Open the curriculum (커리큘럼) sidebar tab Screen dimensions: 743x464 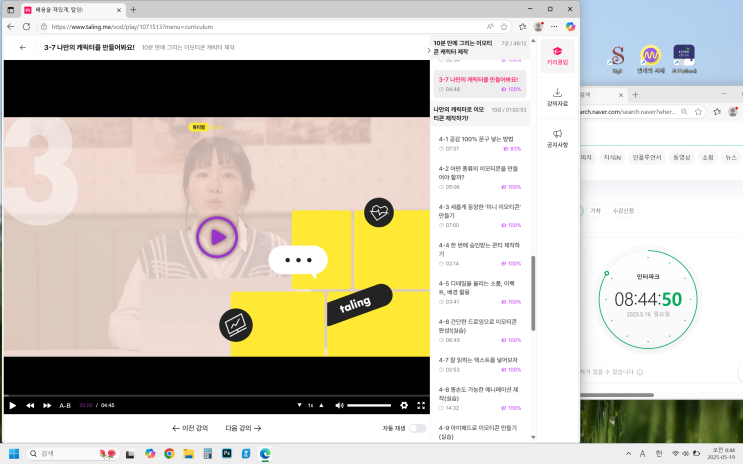point(557,56)
